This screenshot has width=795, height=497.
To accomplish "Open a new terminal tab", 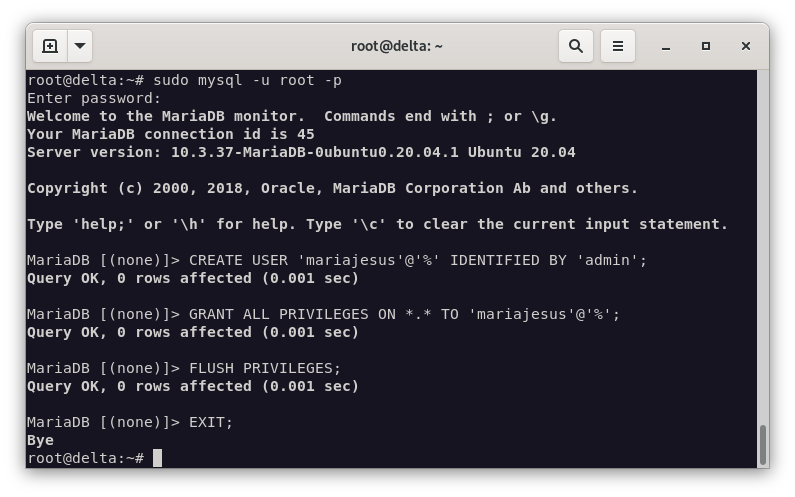I will click(50, 46).
